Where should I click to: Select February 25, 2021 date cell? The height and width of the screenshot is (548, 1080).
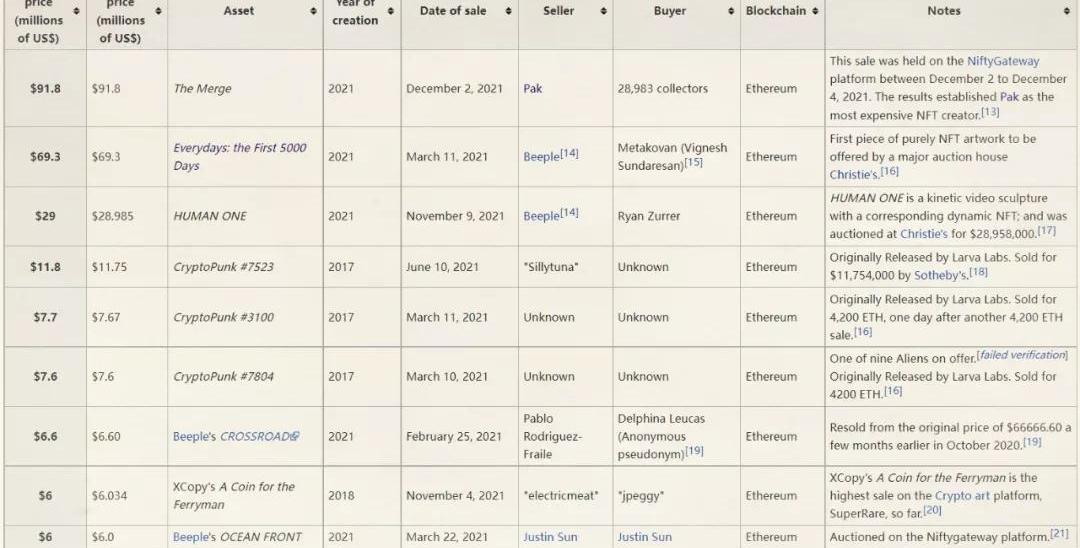459,436
